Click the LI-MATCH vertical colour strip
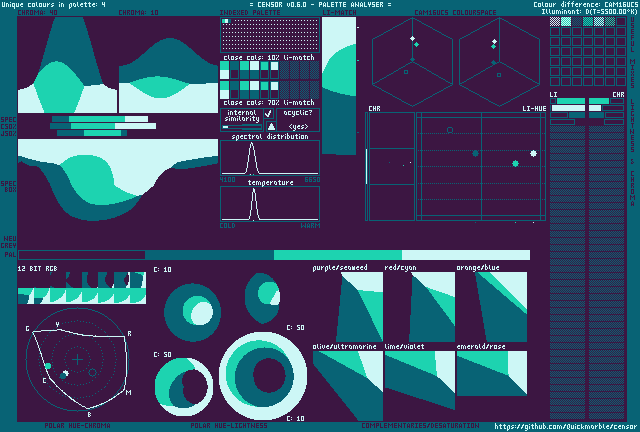640x432 pixels. (x=339, y=86)
